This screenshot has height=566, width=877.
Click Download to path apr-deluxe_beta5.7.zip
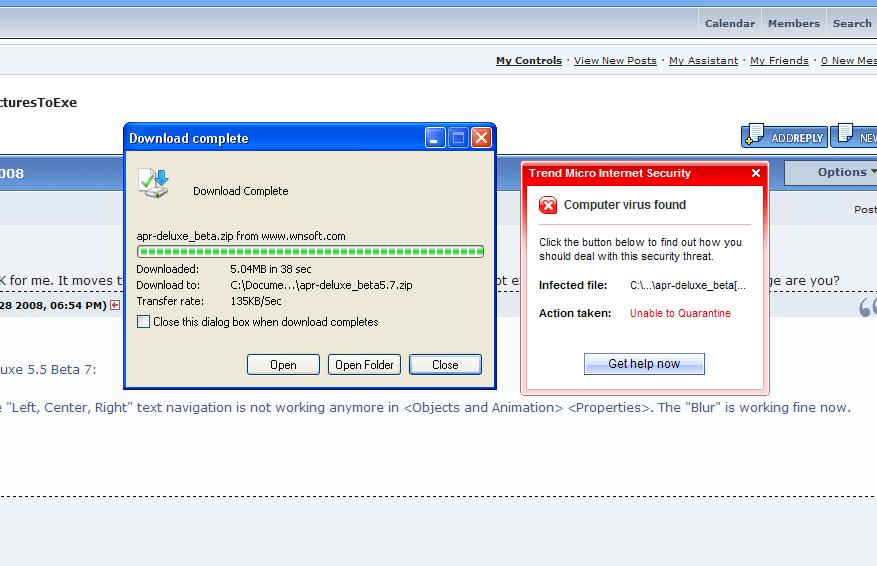pyautogui.click(x=321, y=285)
